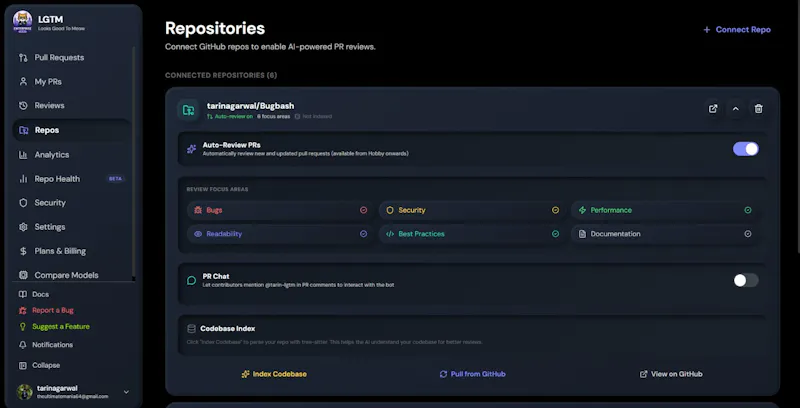Click the Settings gear icon
Viewport: 800px width, 408px height.
[x=23, y=227]
